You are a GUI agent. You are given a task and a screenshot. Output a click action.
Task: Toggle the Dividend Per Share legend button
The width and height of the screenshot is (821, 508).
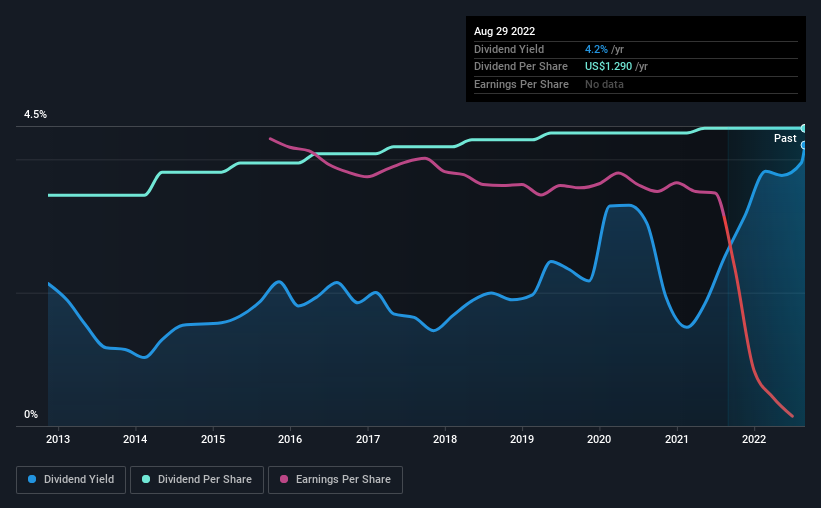[197, 480]
